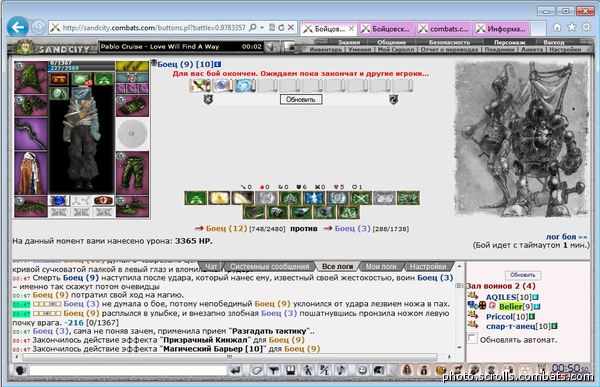Click the chat message input field
600x387 pixels.
tap(128, 370)
